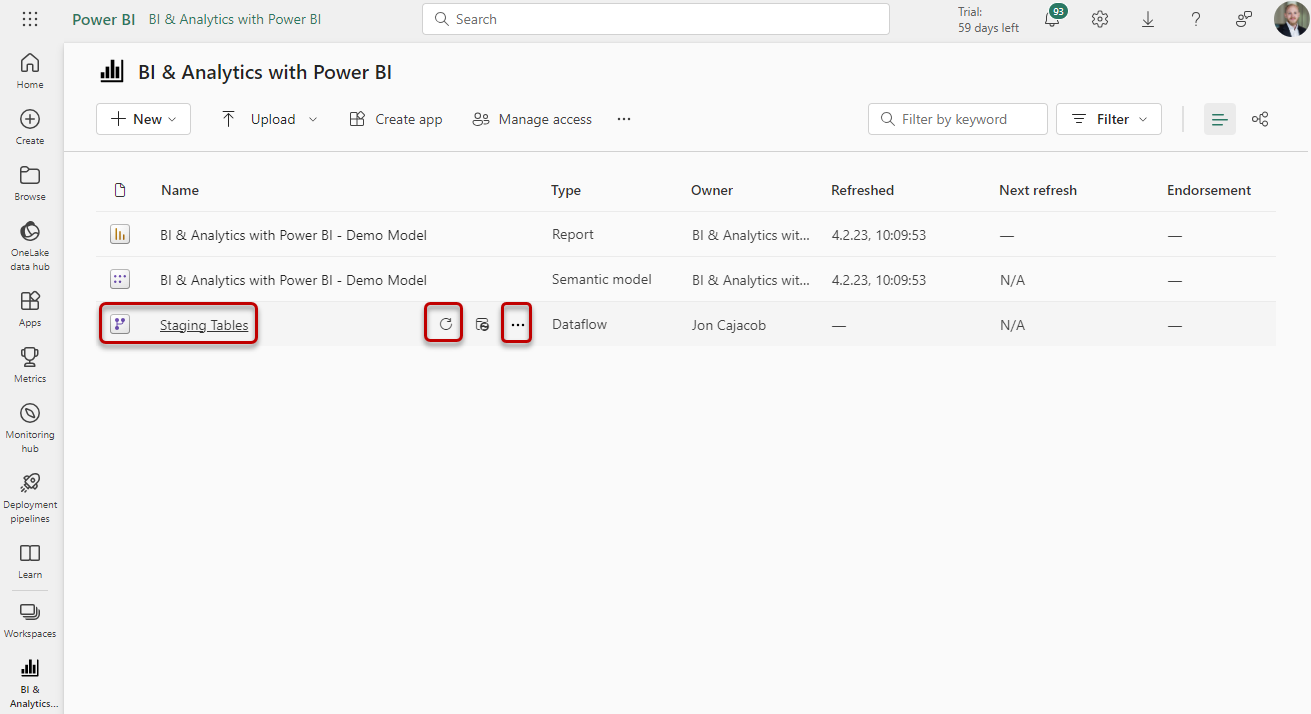This screenshot has height=714, width=1311.
Task: Click owner Jon Cajacob cell
Action: click(x=729, y=325)
